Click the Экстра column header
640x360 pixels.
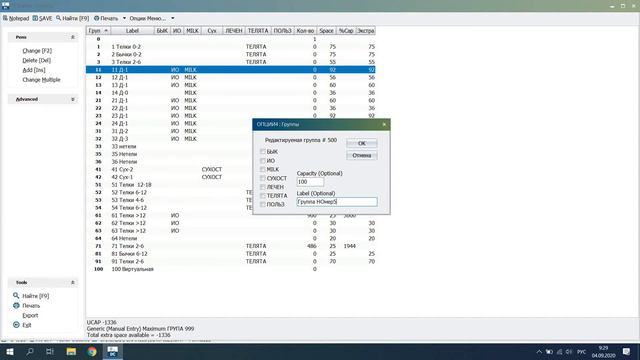tap(365, 31)
